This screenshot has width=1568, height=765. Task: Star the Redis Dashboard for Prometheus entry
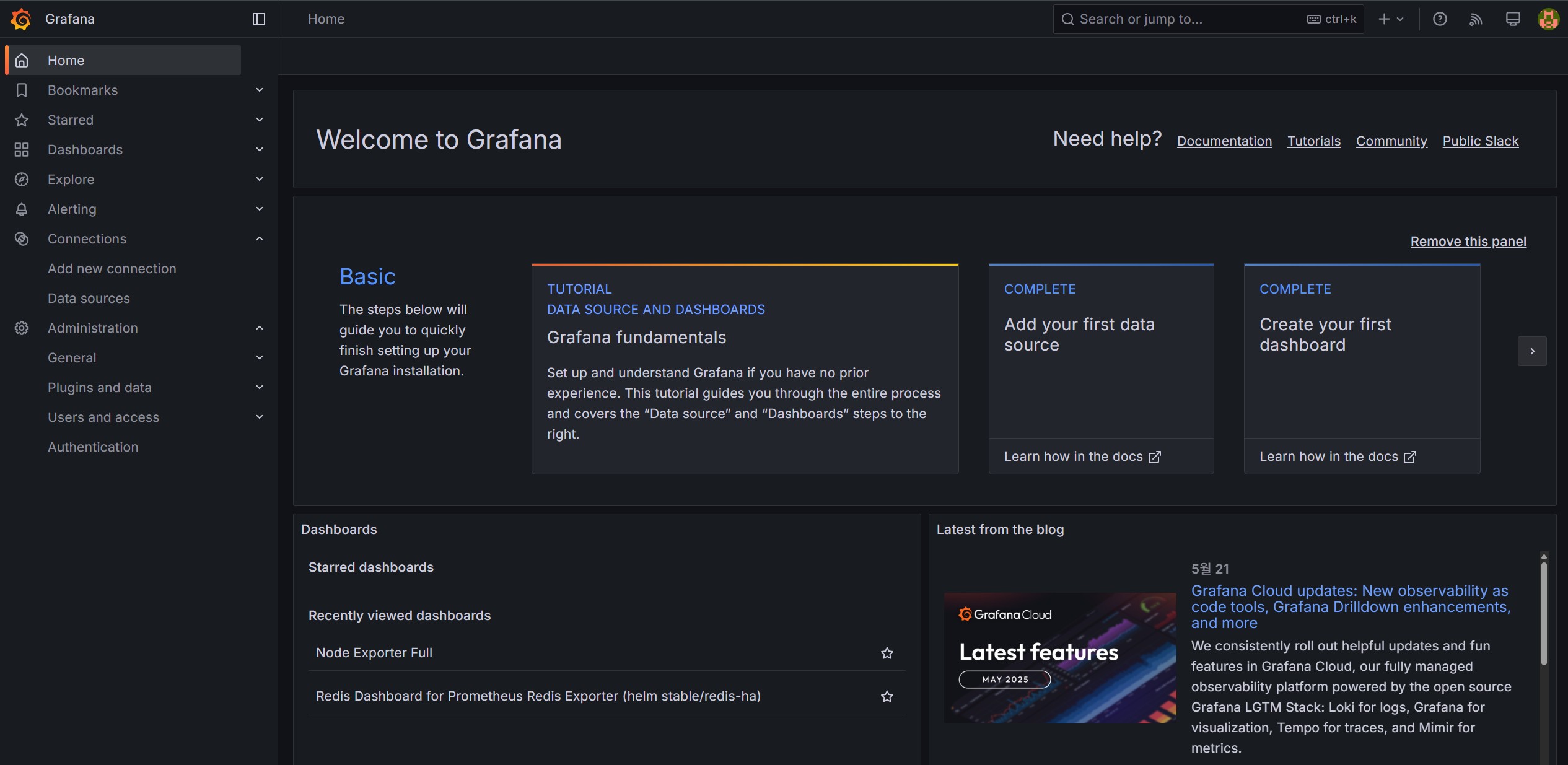coord(887,696)
